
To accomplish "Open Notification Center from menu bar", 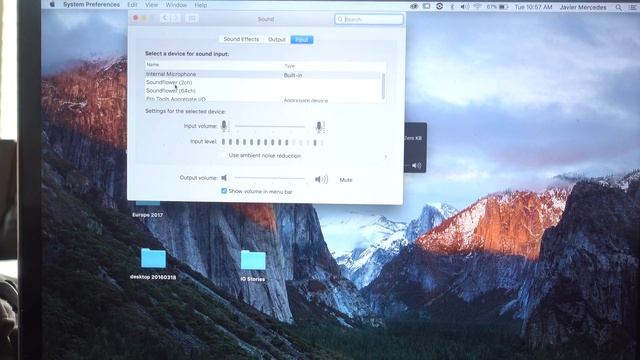I will pos(632,7).
